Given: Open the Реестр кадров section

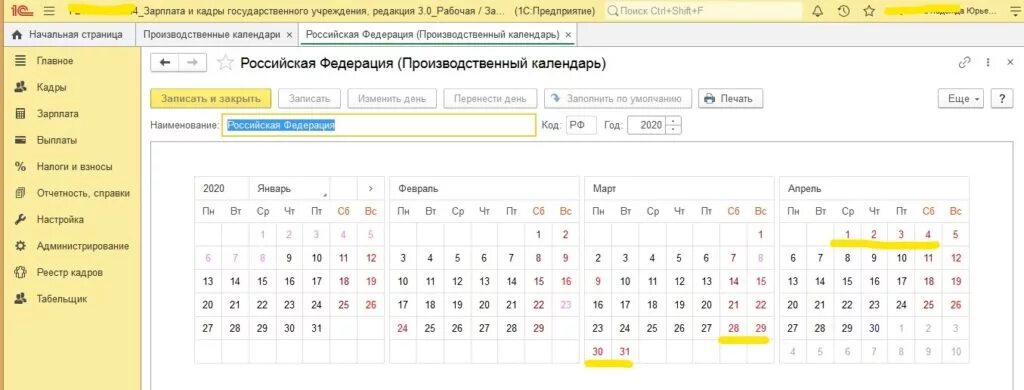Looking at the screenshot, I should click(71, 272).
